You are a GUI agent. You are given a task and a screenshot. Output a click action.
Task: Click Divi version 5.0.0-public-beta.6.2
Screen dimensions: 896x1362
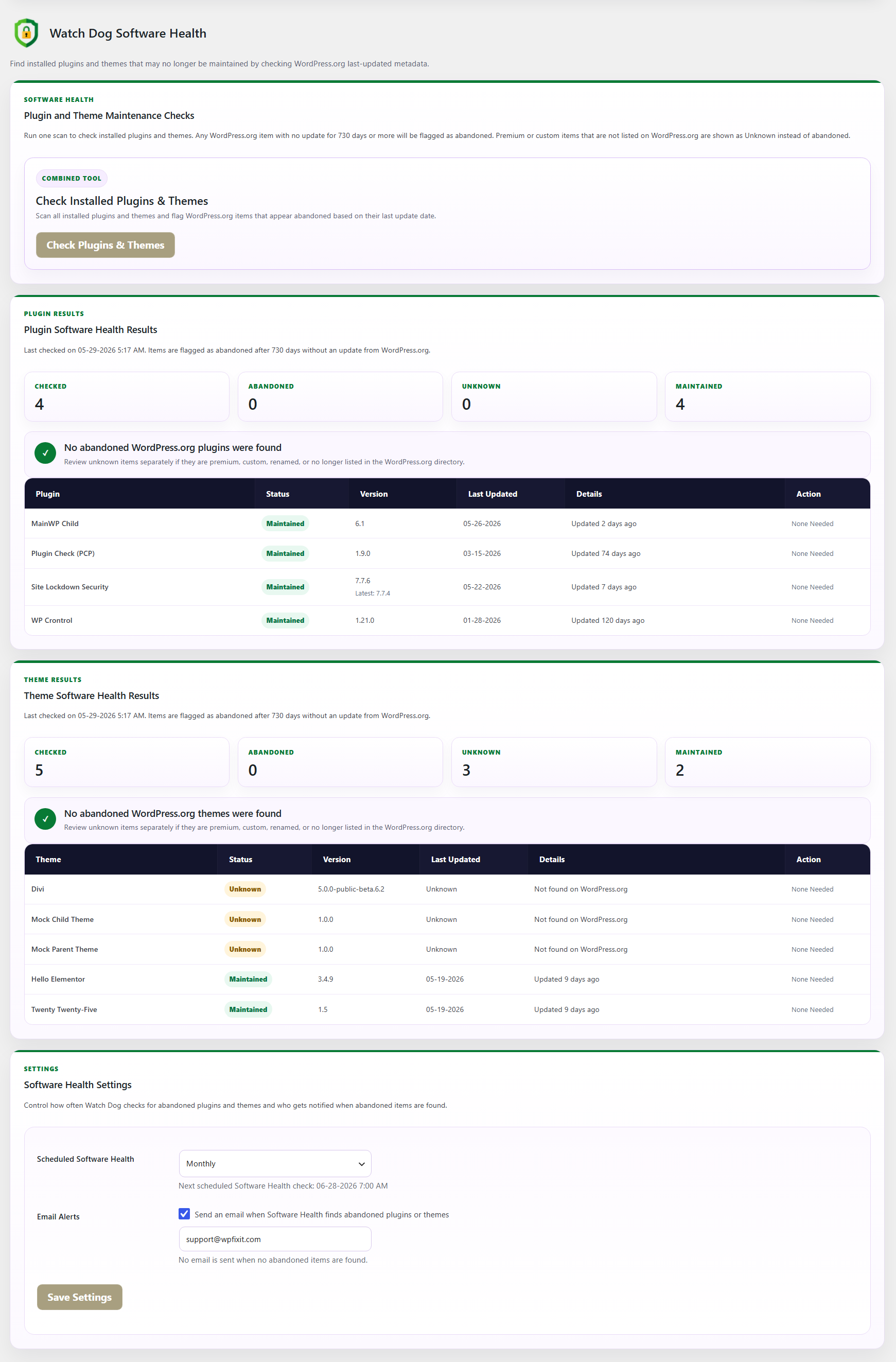pyautogui.click(x=352, y=889)
